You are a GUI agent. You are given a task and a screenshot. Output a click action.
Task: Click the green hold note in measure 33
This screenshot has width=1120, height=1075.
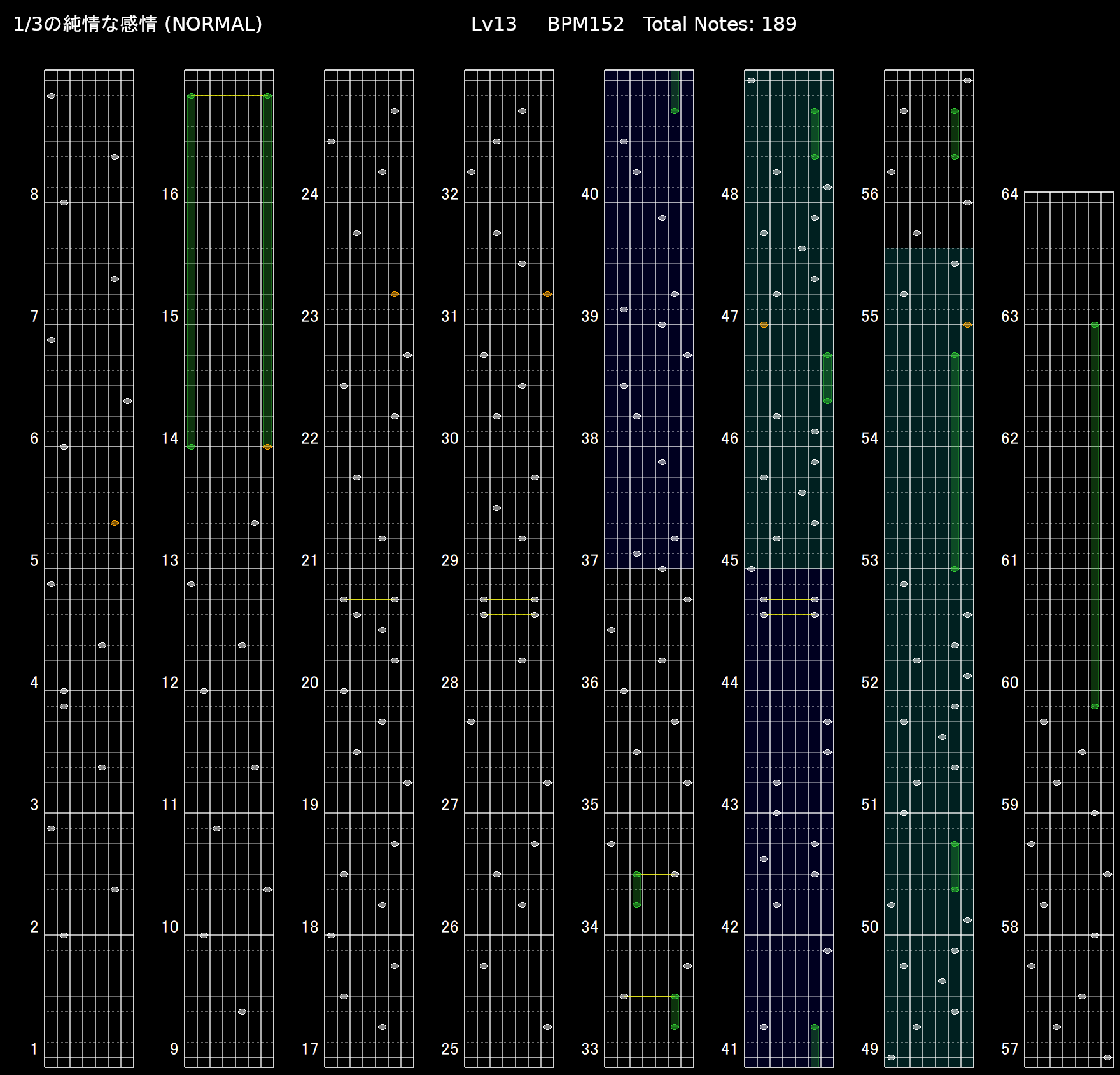click(x=675, y=1011)
